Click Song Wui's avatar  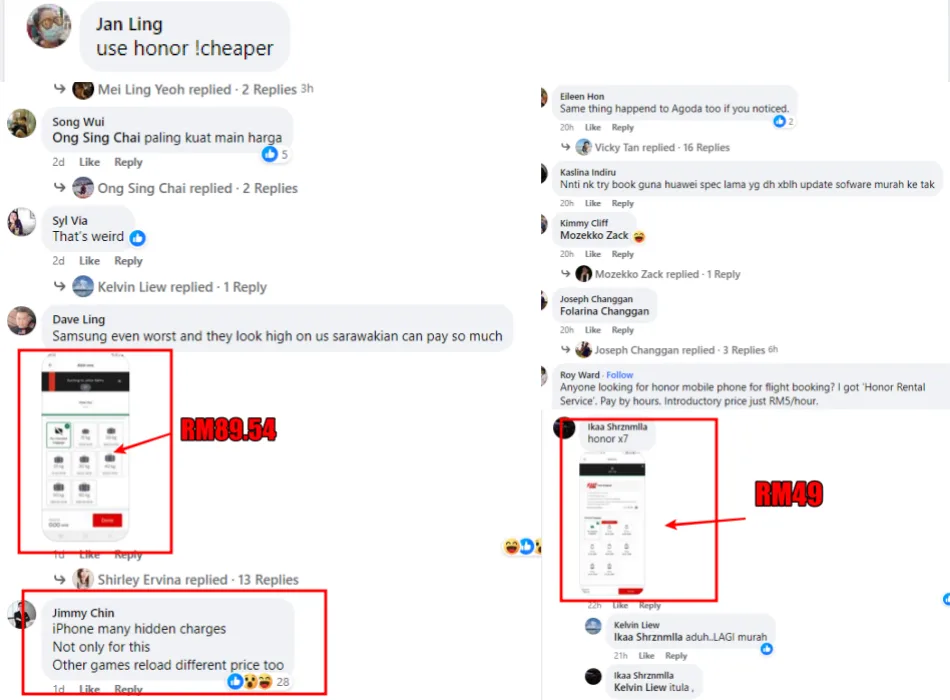(x=22, y=123)
